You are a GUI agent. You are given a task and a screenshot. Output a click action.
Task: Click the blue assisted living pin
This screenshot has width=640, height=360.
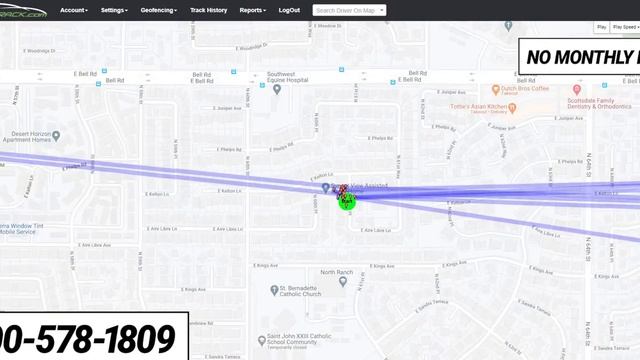pos(325,188)
